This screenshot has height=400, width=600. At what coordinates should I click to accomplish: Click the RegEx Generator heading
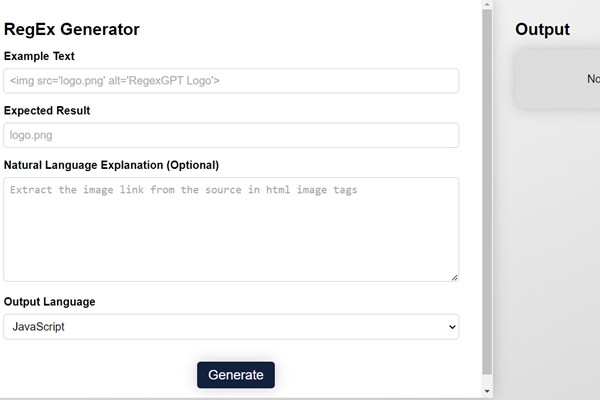pos(72,30)
